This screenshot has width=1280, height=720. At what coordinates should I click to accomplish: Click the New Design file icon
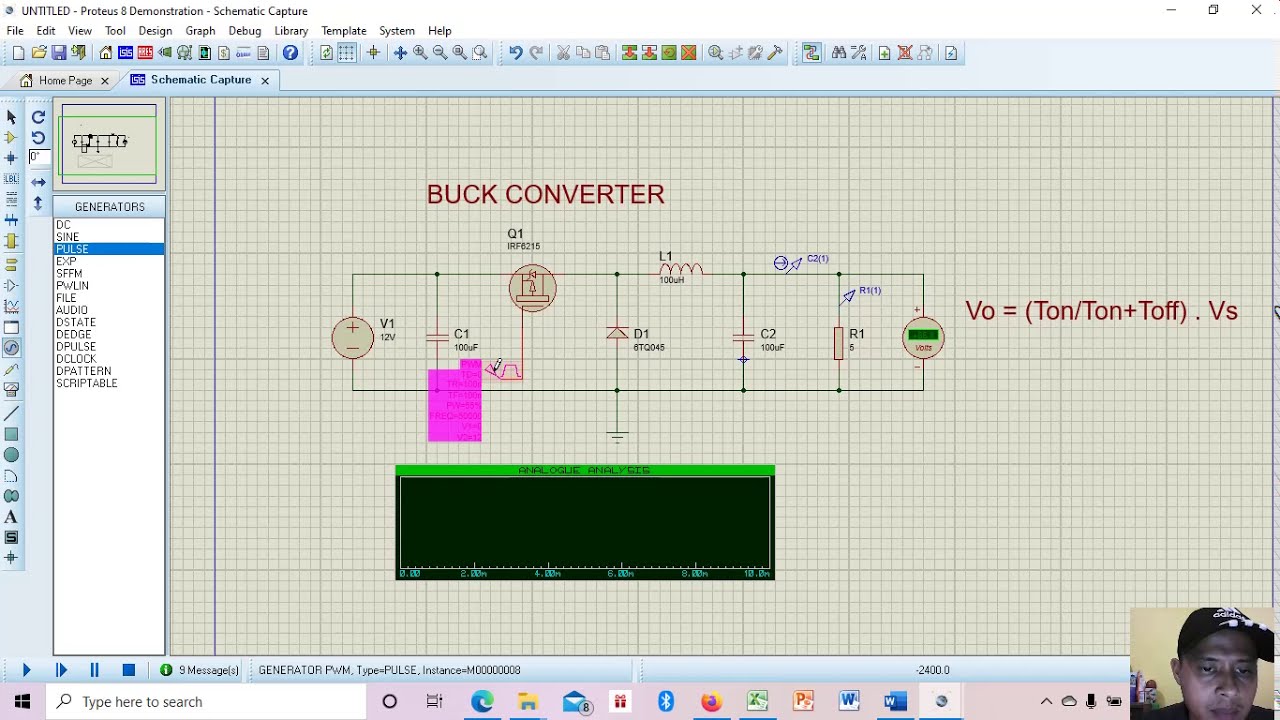point(18,53)
